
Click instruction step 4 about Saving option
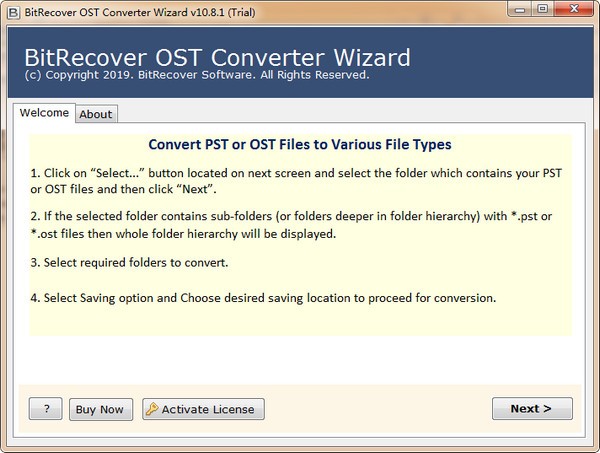[x=263, y=298]
